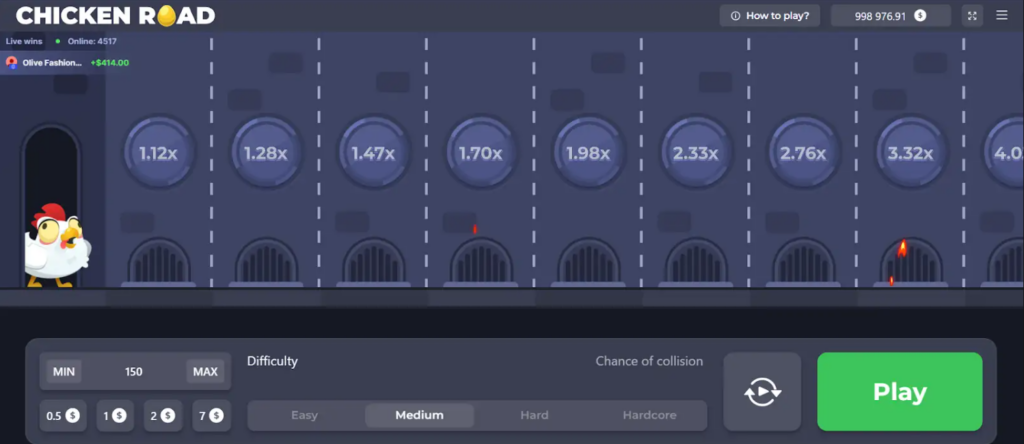Click the bet amount field showing 150
Image resolution: width=1024 pixels, height=444 pixels.
134,372
